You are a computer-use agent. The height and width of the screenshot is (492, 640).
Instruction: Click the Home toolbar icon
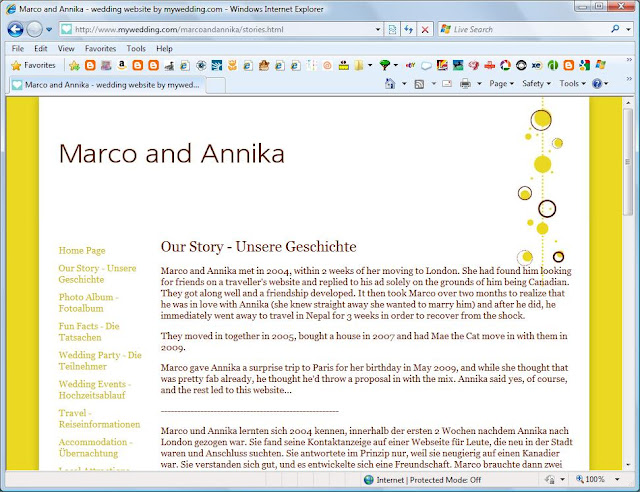(390, 84)
